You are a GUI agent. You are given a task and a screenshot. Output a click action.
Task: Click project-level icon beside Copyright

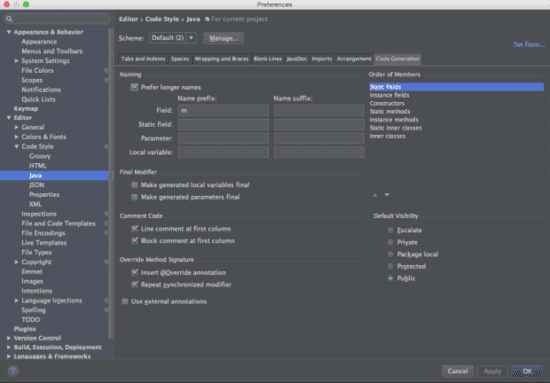[106, 262]
